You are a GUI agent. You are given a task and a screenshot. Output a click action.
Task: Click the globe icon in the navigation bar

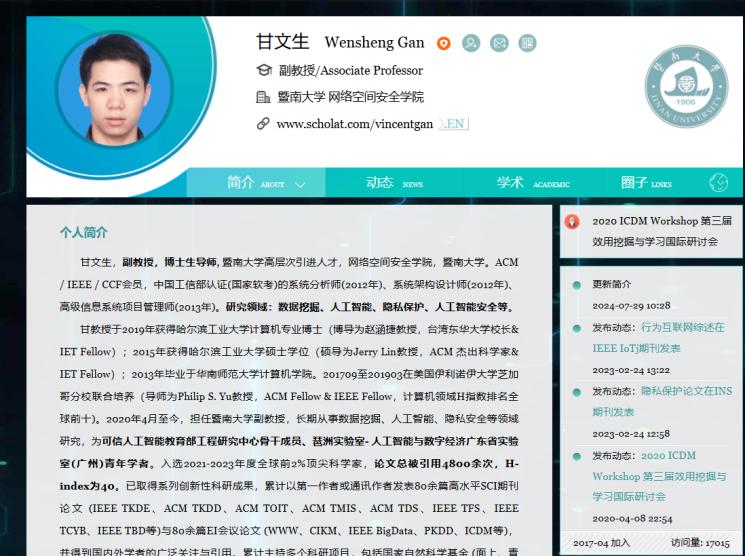click(x=718, y=182)
